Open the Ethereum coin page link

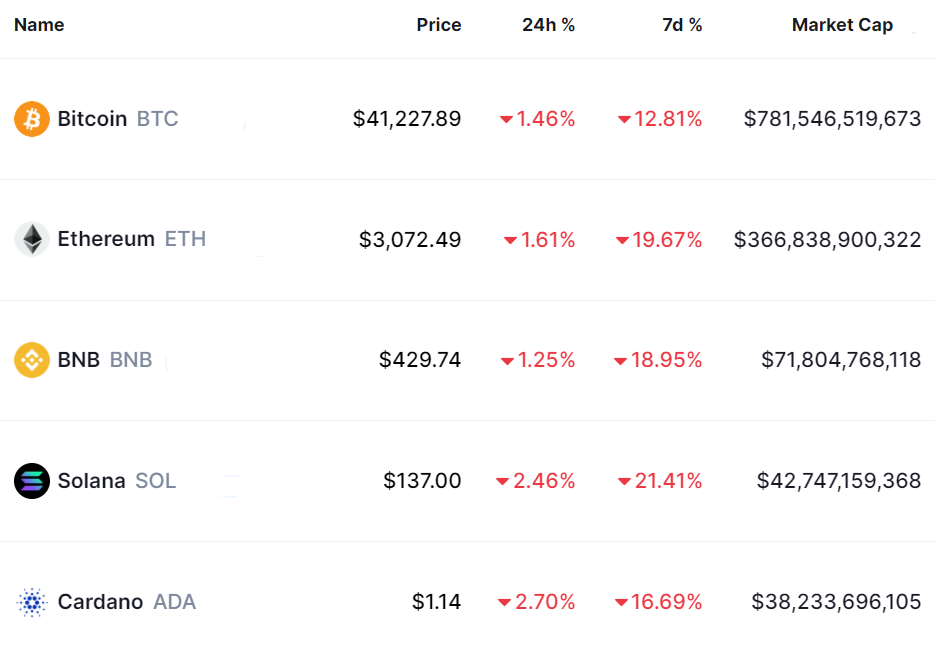point(106,239)
